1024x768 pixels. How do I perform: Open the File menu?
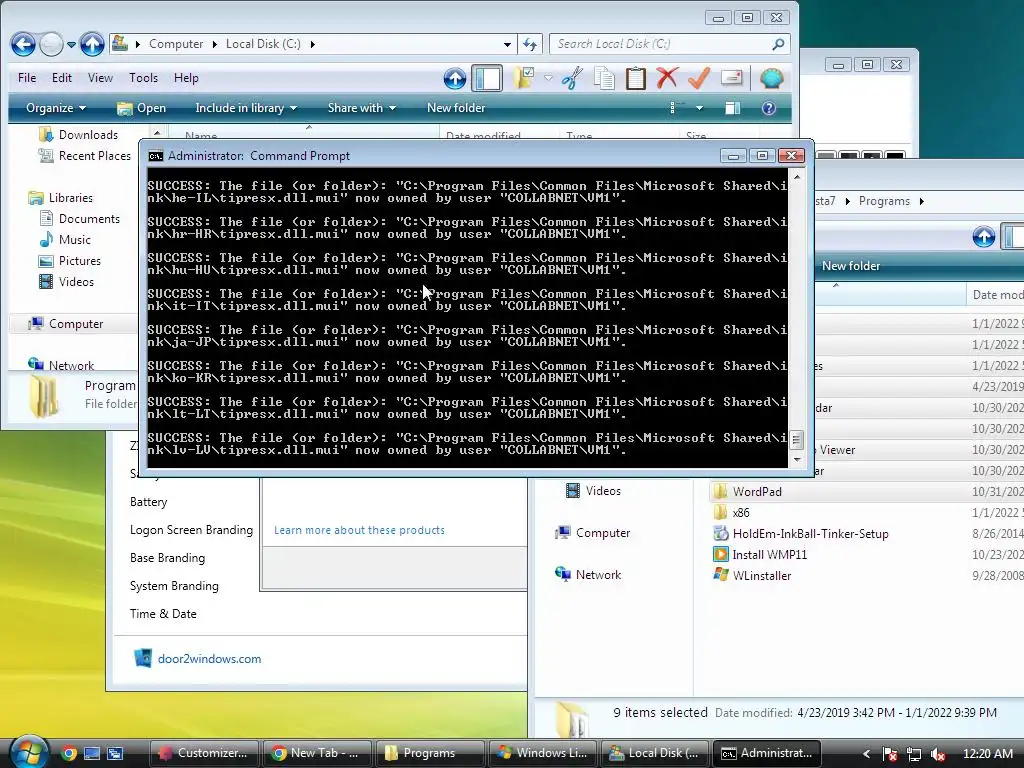pyautogui.click(x=27, y=78)
